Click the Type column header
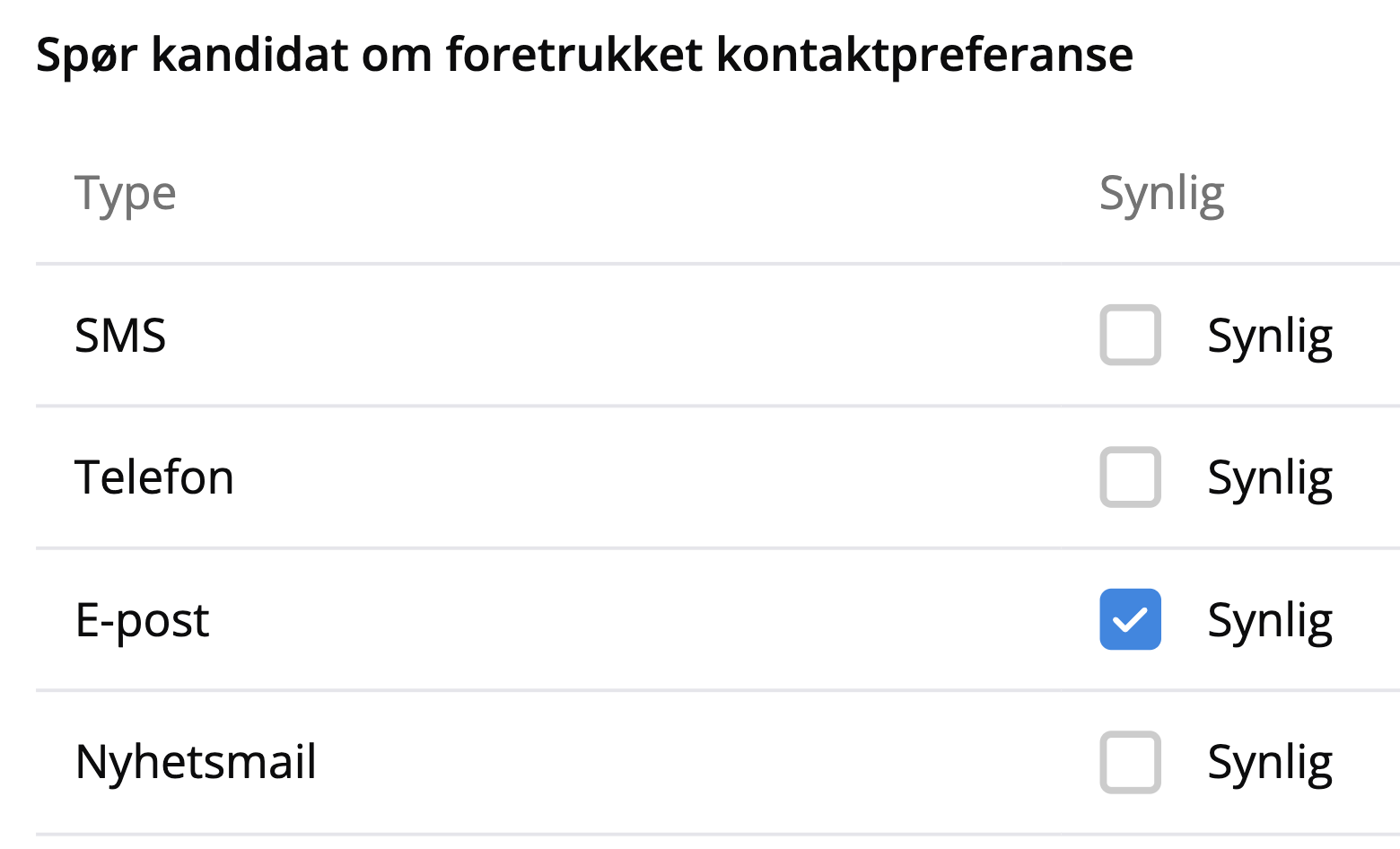1400x849 pixels. 125,194
